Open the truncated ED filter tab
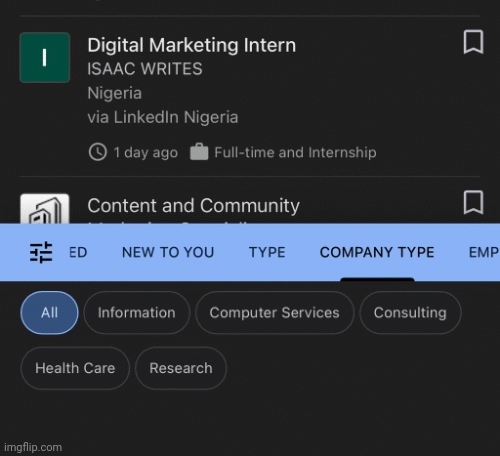This screenshot has height=456, width=500. 78,252
